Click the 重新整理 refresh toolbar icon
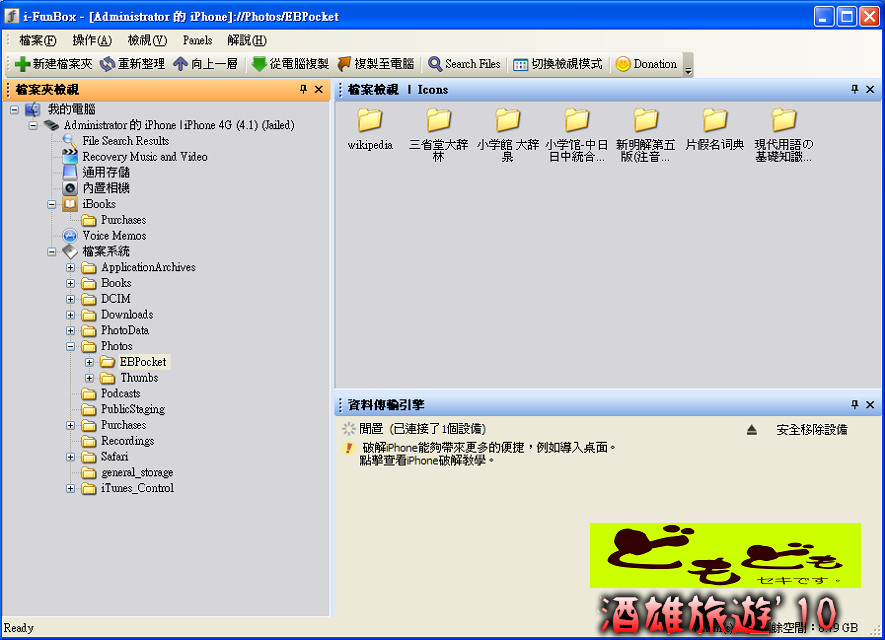This screenshot has width=885, height=640. [108, 64]
